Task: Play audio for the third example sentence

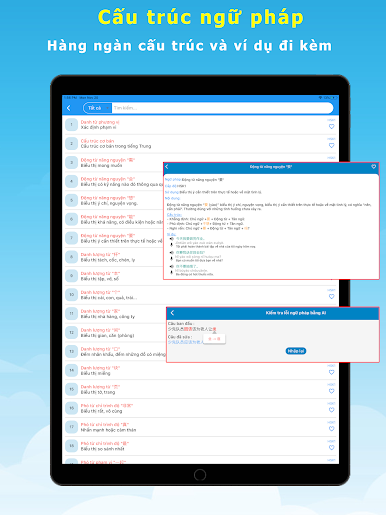Action: pos(172,266)
